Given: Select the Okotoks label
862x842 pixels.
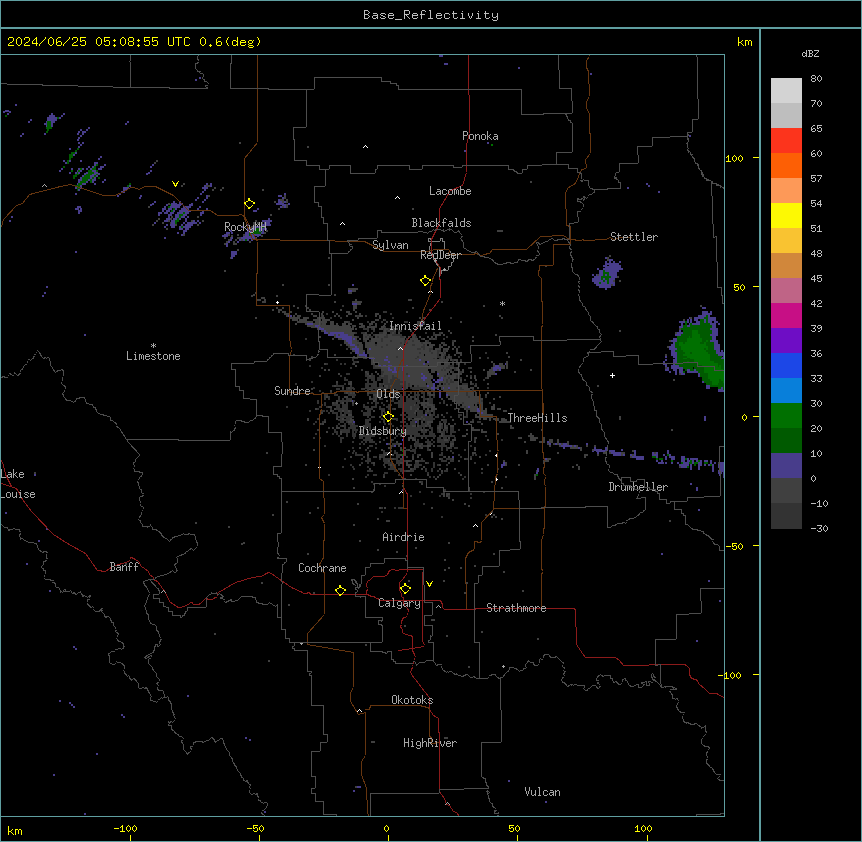Looking at the screenshot, I should [x=412, y=700].
